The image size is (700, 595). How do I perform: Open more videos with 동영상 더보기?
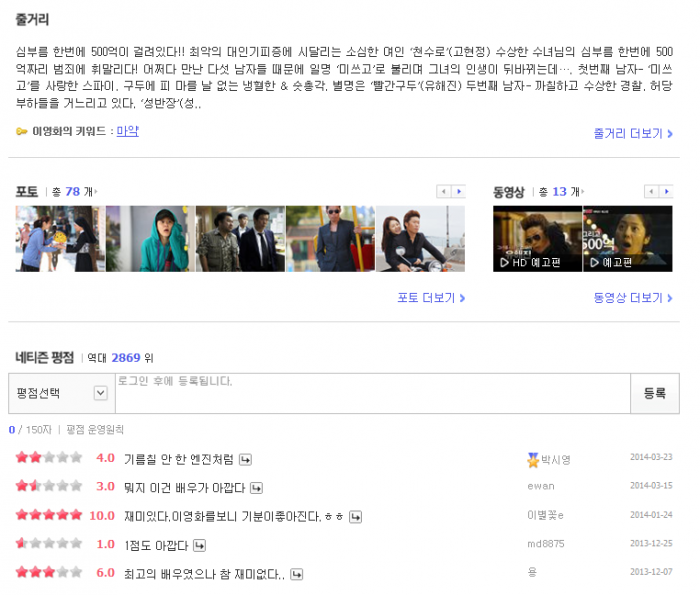click(x=633, y=298)
